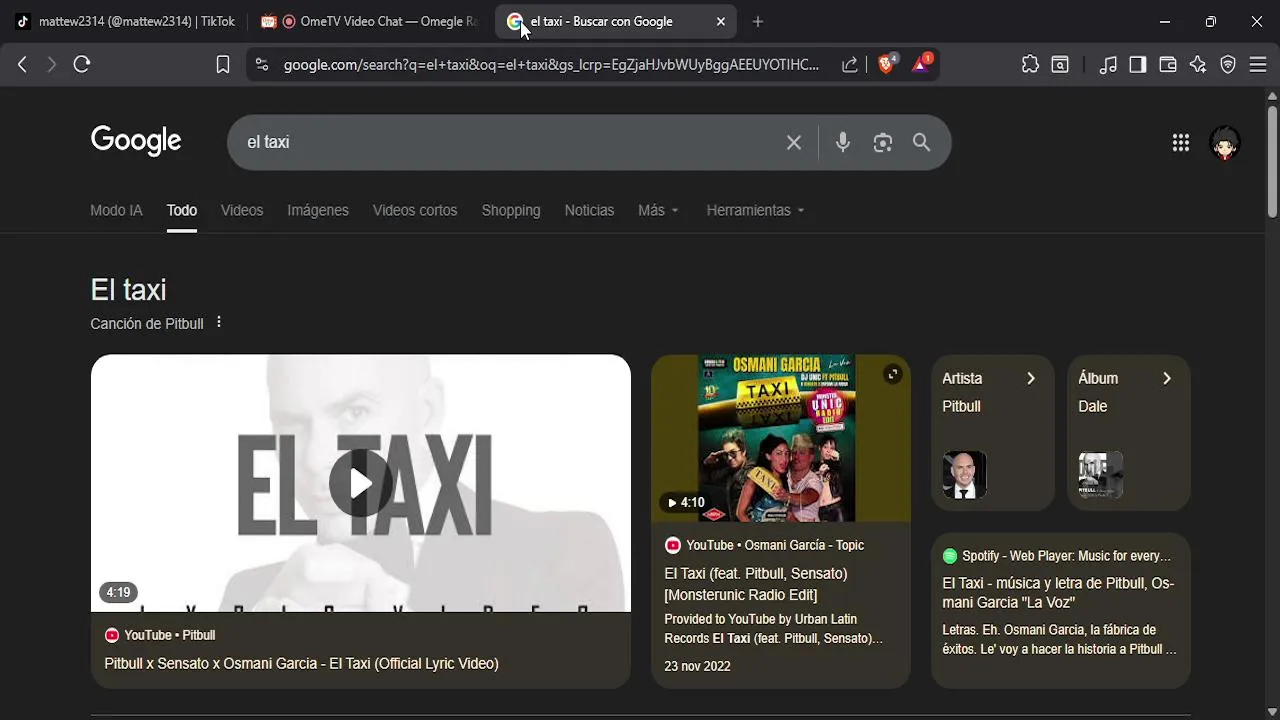
Task: Expand the Osmani Garcia video preview icon
Action: coord(892,374)
